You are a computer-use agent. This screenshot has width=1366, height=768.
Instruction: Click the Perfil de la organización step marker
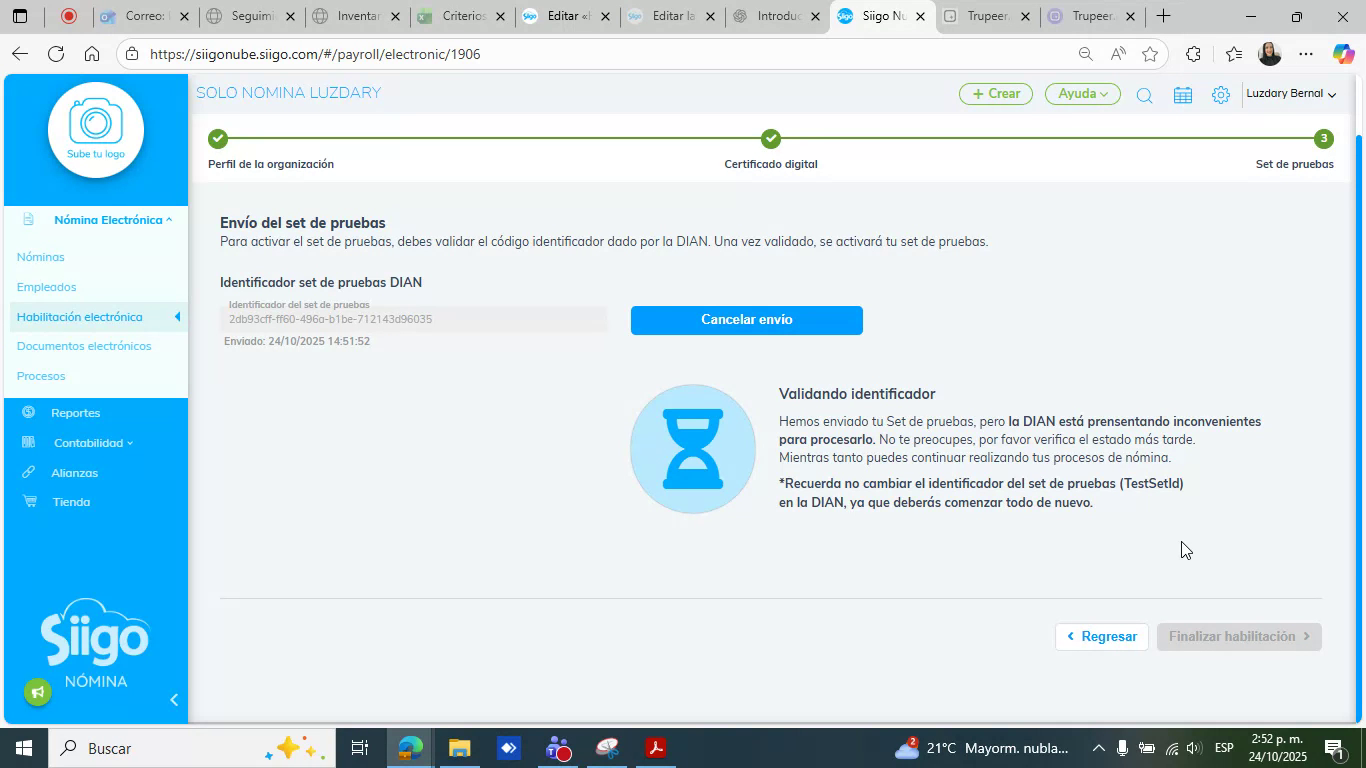pyautogui.click(x=218, y=139)
